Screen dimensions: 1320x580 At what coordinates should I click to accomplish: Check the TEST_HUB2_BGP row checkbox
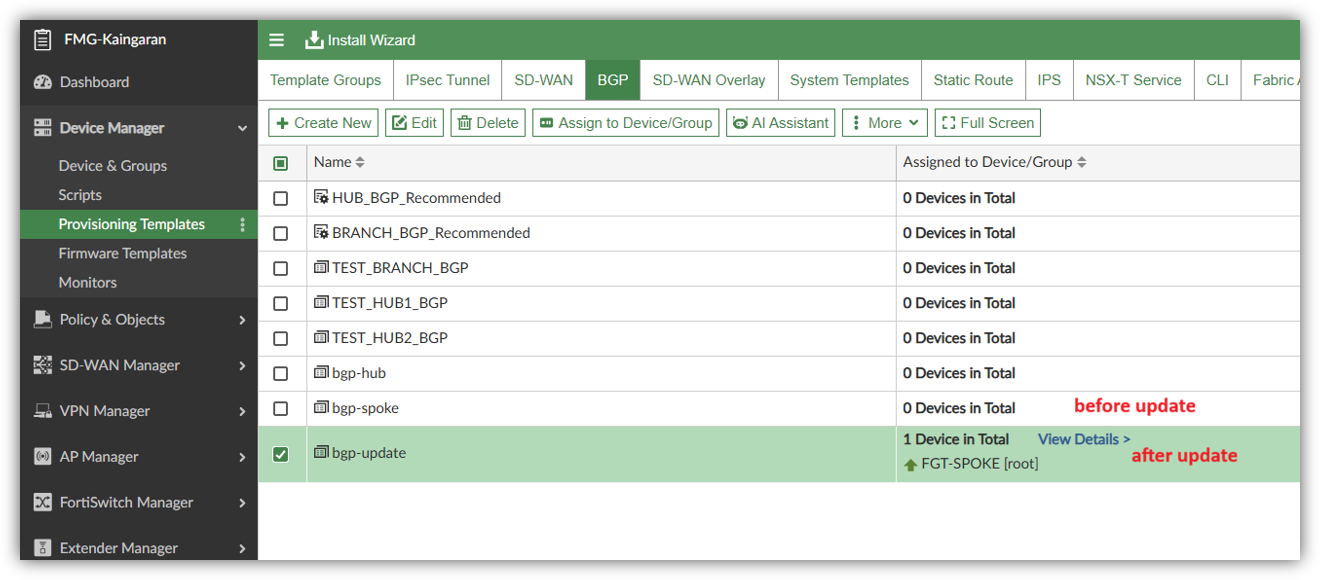281,338
